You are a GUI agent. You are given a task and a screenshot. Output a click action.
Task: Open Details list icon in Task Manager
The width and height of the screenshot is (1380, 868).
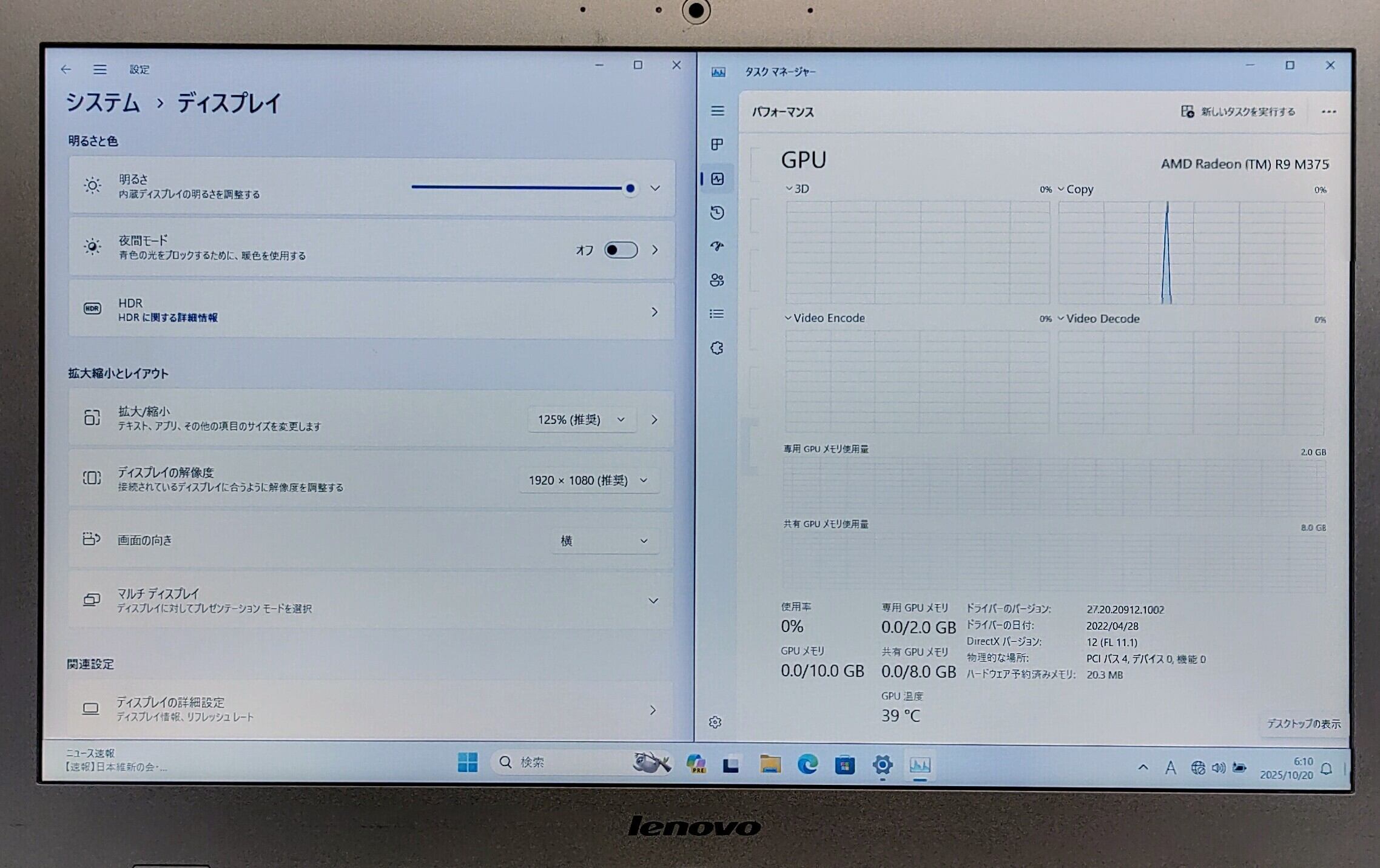[x=717, y=314]
